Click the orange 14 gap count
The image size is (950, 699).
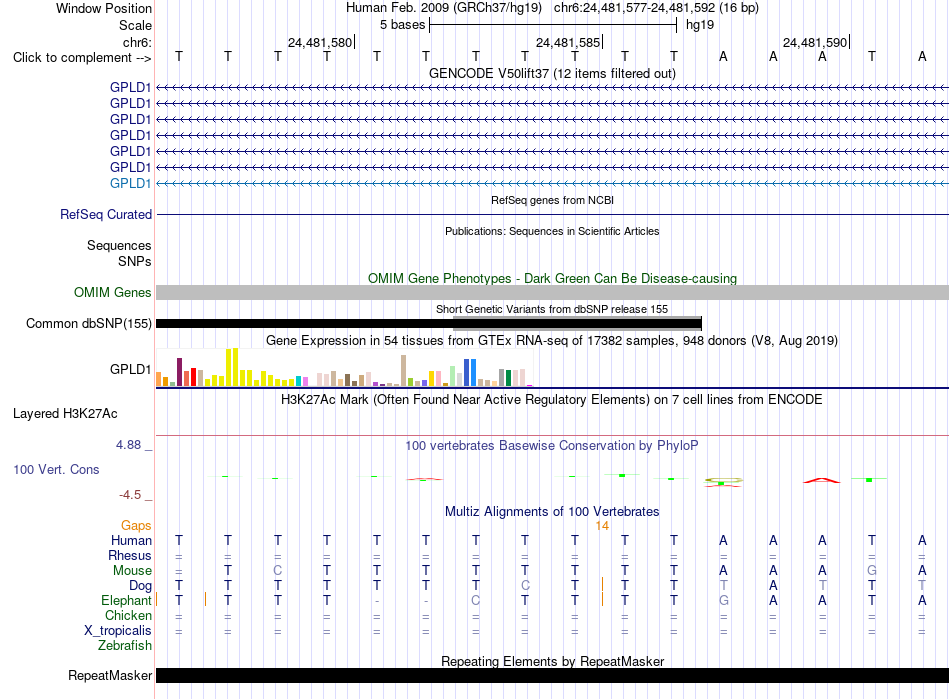(602, 526)
